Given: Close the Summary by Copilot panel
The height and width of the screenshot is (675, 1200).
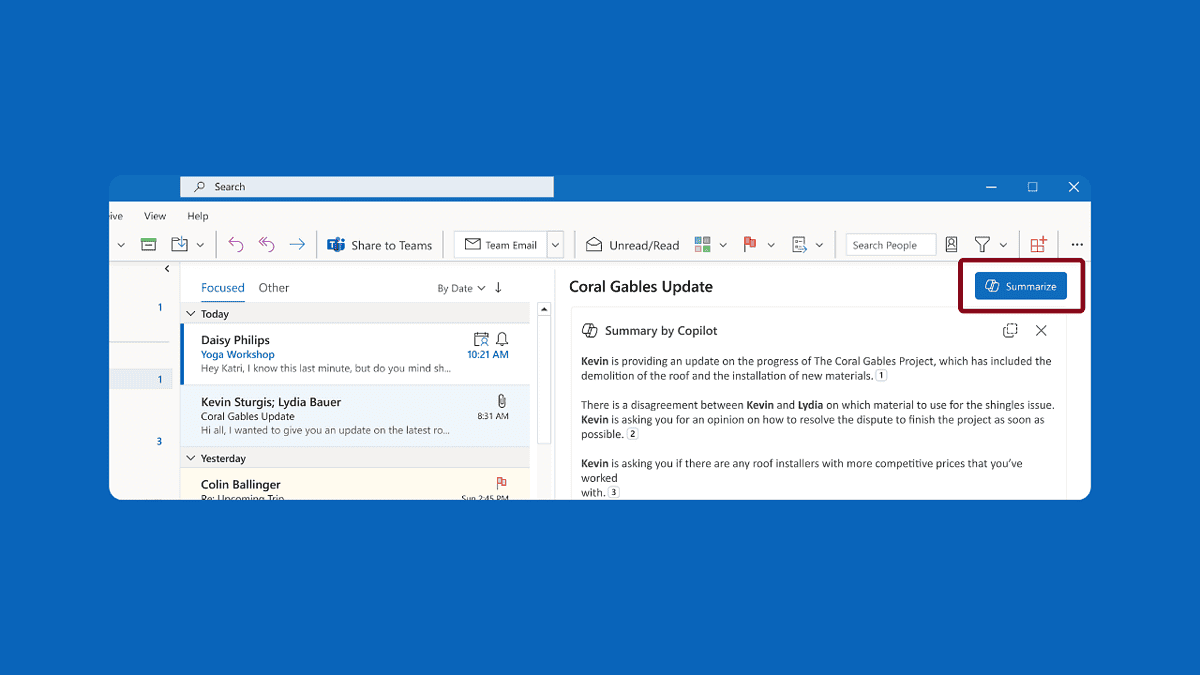Looking at the screenshot, I should click(1041, 330).
